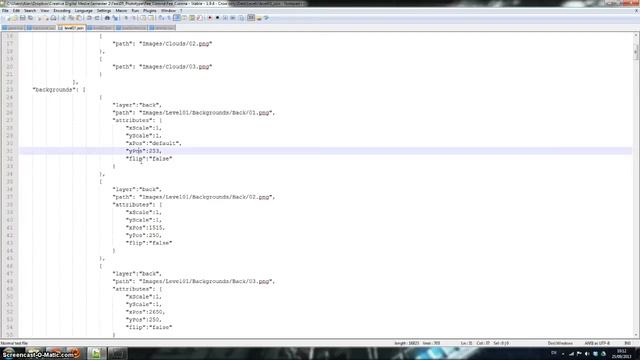Click the volume icon in system tray

[x=587, y=353]
